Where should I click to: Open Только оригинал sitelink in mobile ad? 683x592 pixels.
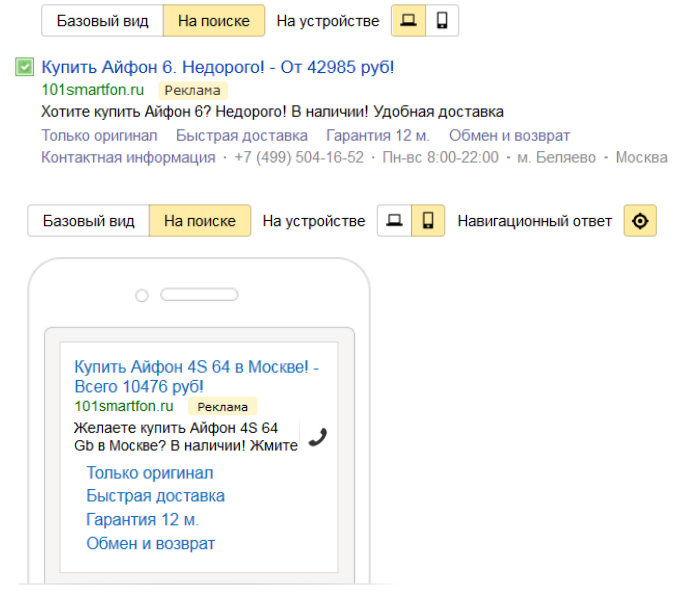[x=150, y=473]
